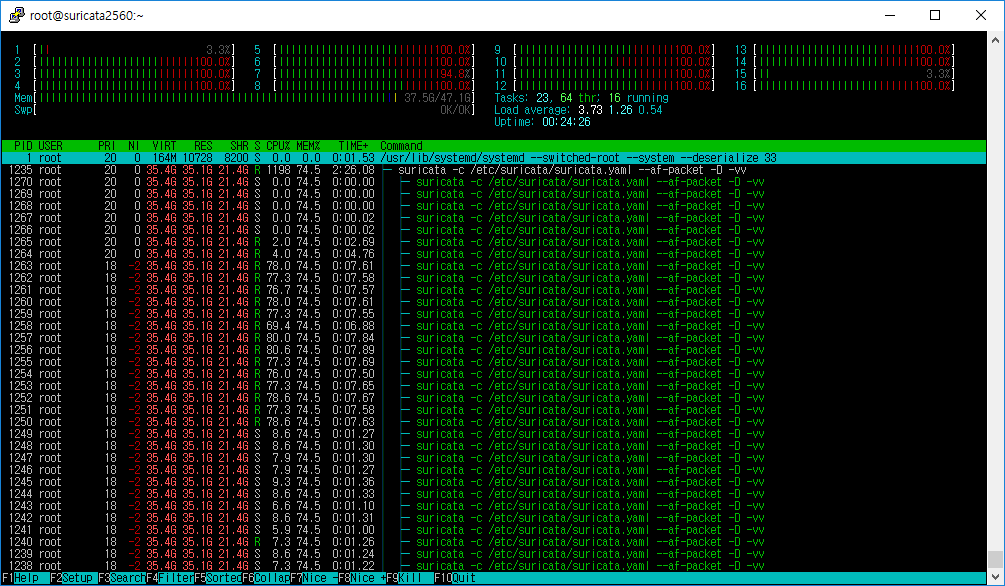
Task: Select the suricata thread row PID 1250
Action: pos(494,423)
